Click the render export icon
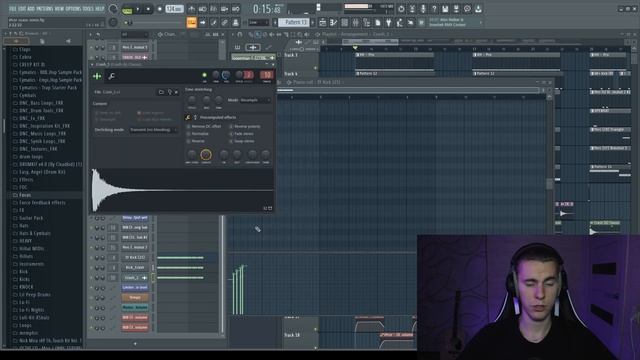The width and height of the screenshot is (640, 360). [456, 9]
